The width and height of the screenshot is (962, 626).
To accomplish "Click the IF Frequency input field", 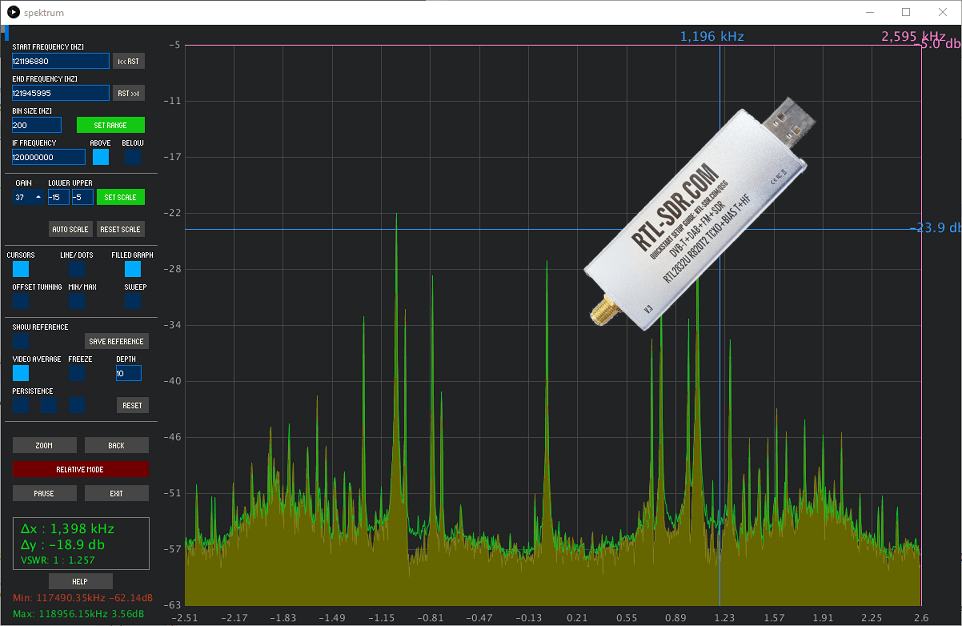I will tap(49, 157).
